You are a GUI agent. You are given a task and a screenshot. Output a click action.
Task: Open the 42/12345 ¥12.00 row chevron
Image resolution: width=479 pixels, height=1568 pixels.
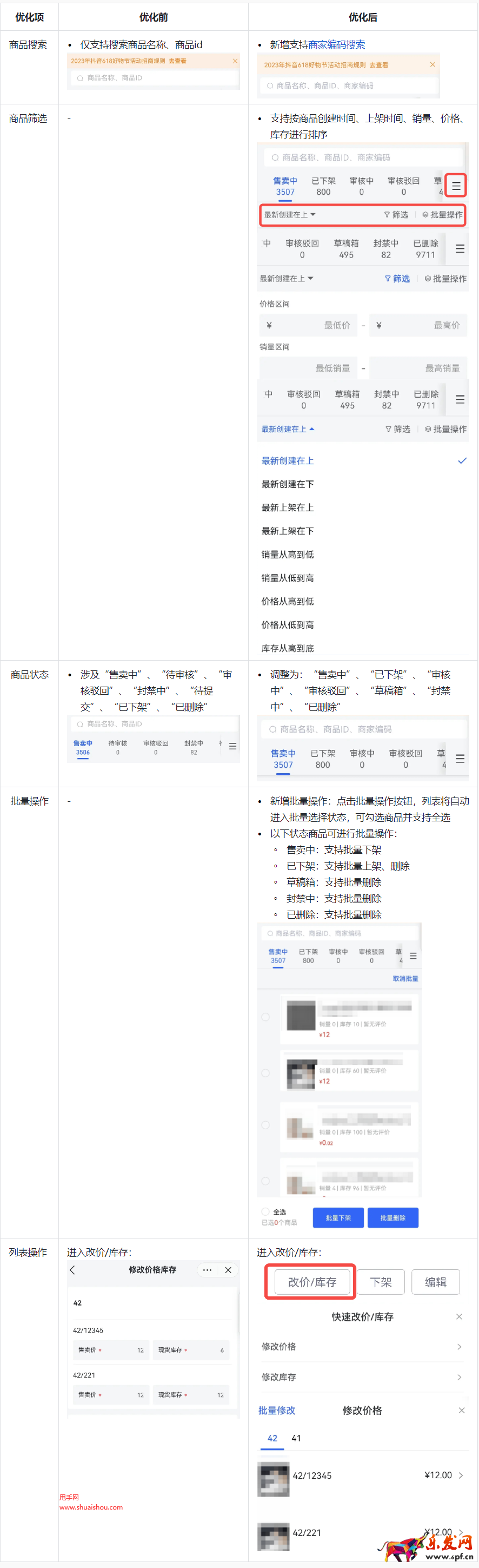pos(461,1475)
